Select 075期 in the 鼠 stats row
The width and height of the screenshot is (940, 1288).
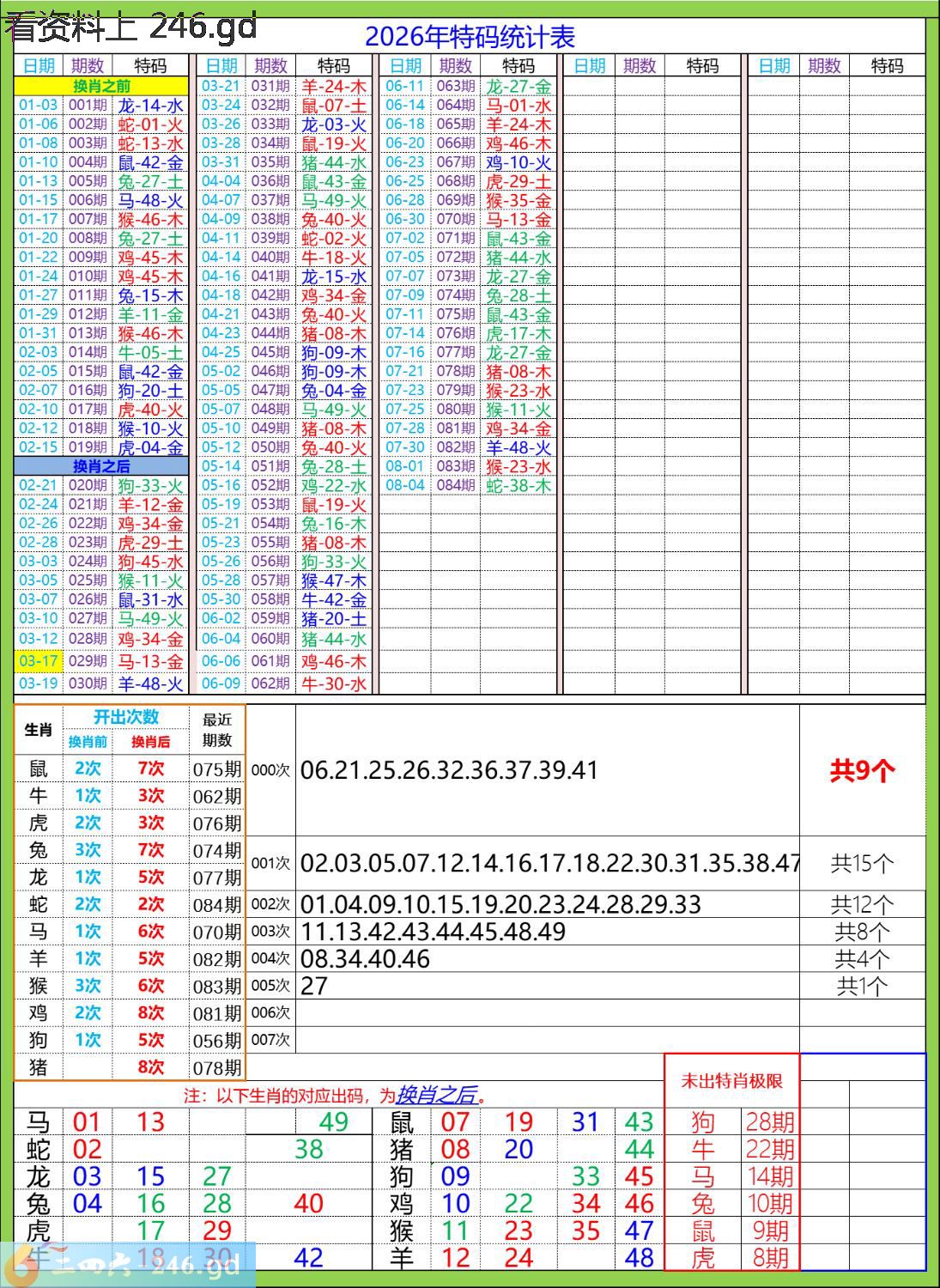217,769
